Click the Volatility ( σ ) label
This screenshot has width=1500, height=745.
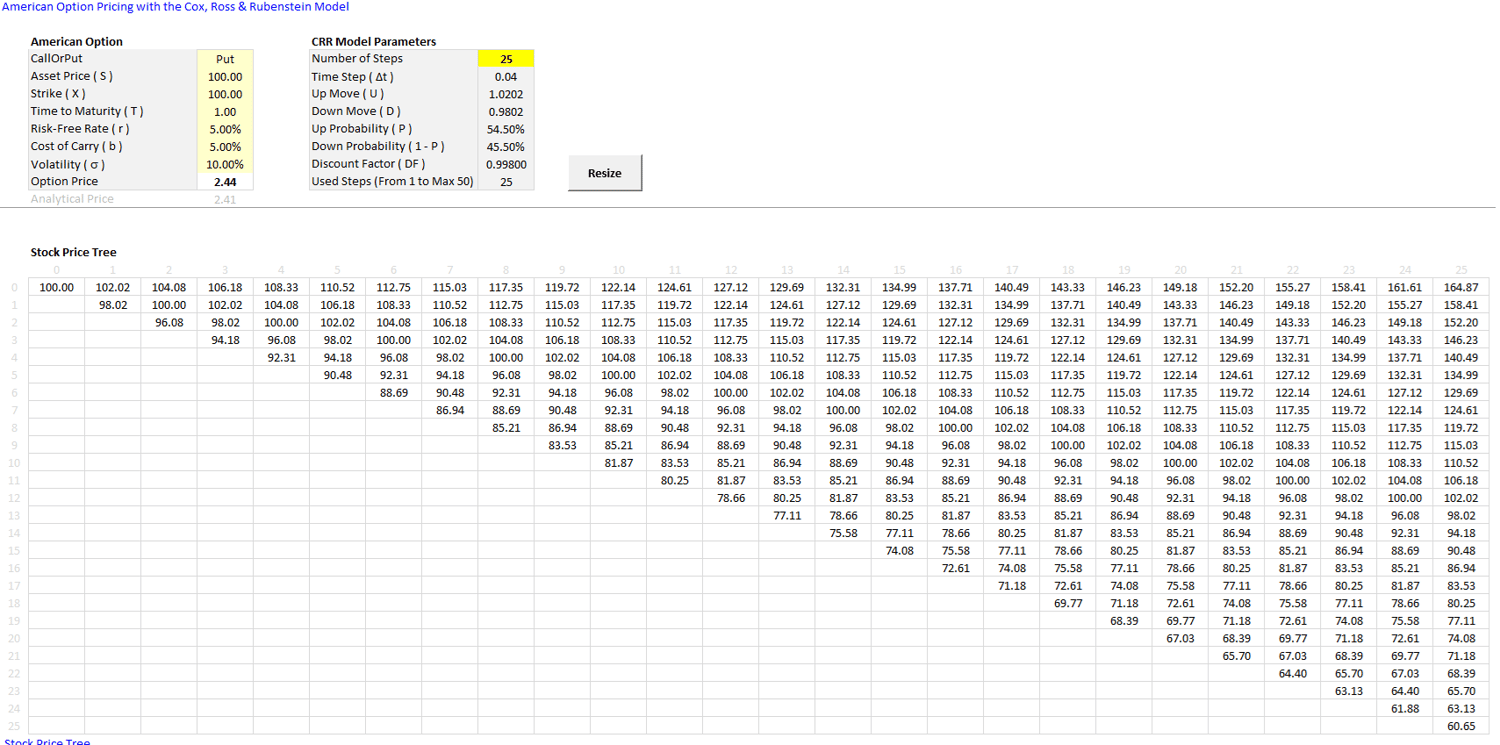point(67,164)
